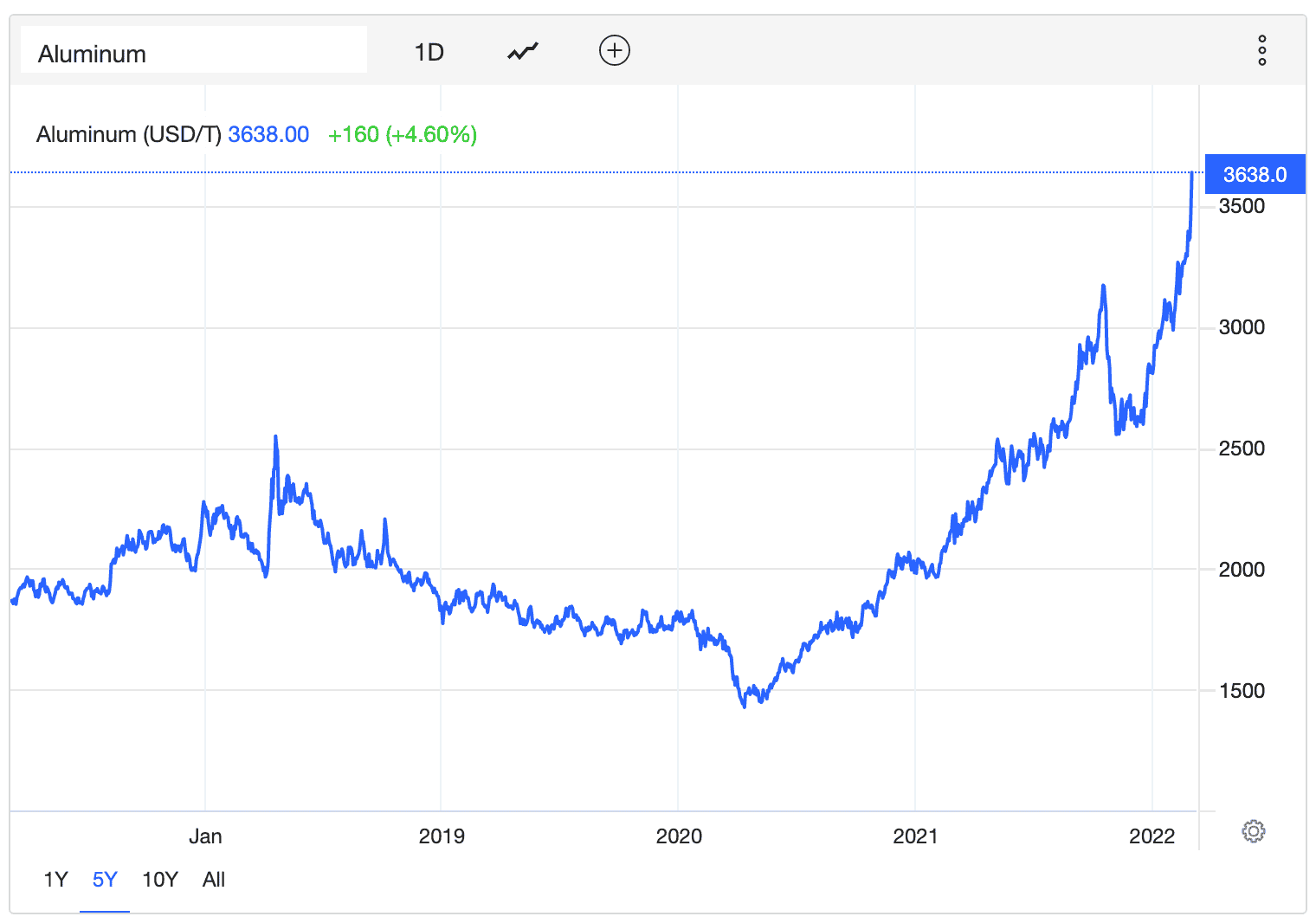Click the 2000 price axis label
This screenshot has width=1316, height=923.
tap(1242, 570)
